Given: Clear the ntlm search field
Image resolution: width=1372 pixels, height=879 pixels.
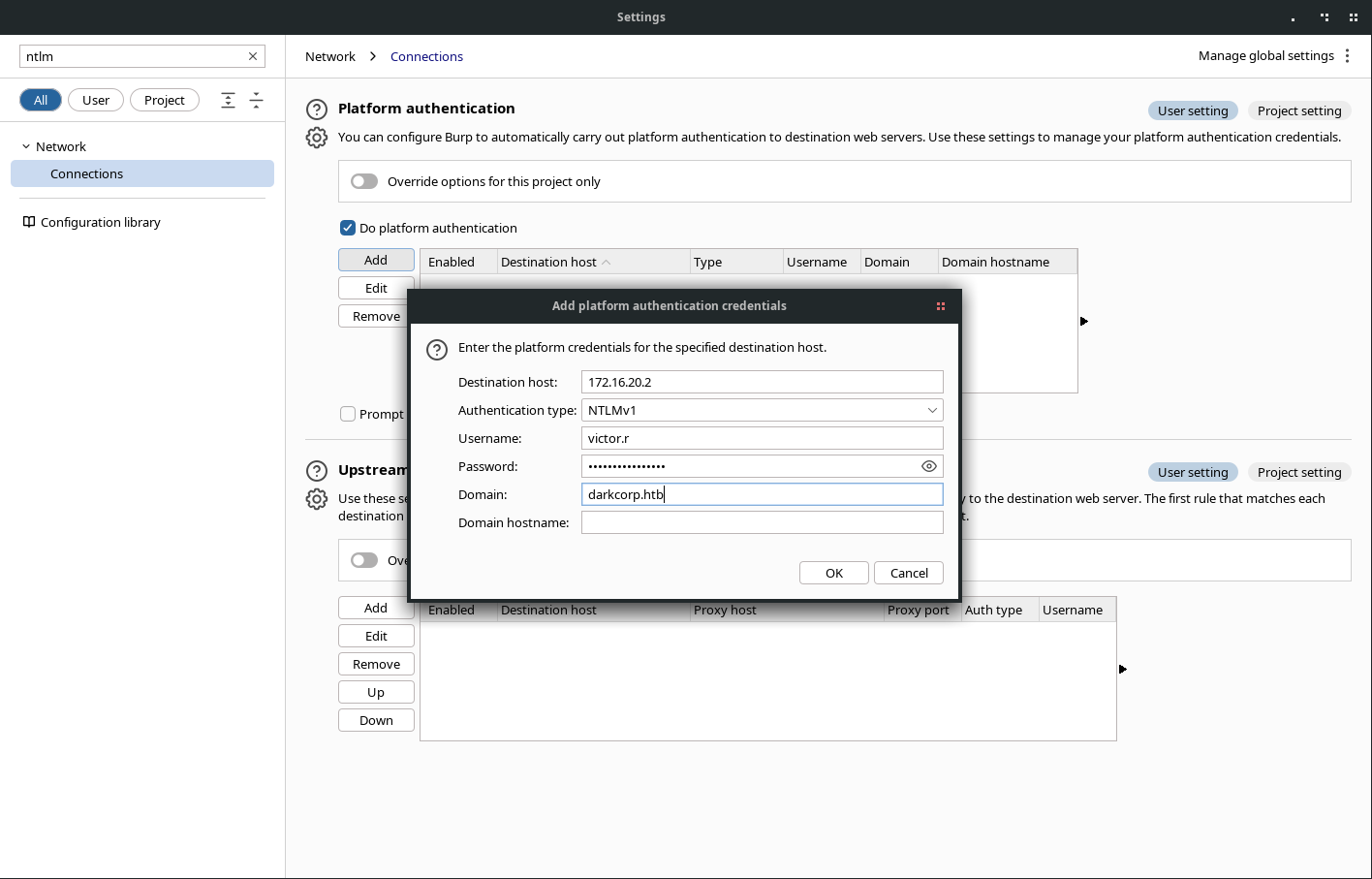Looking at the screenshot, I should click(253, 56).
